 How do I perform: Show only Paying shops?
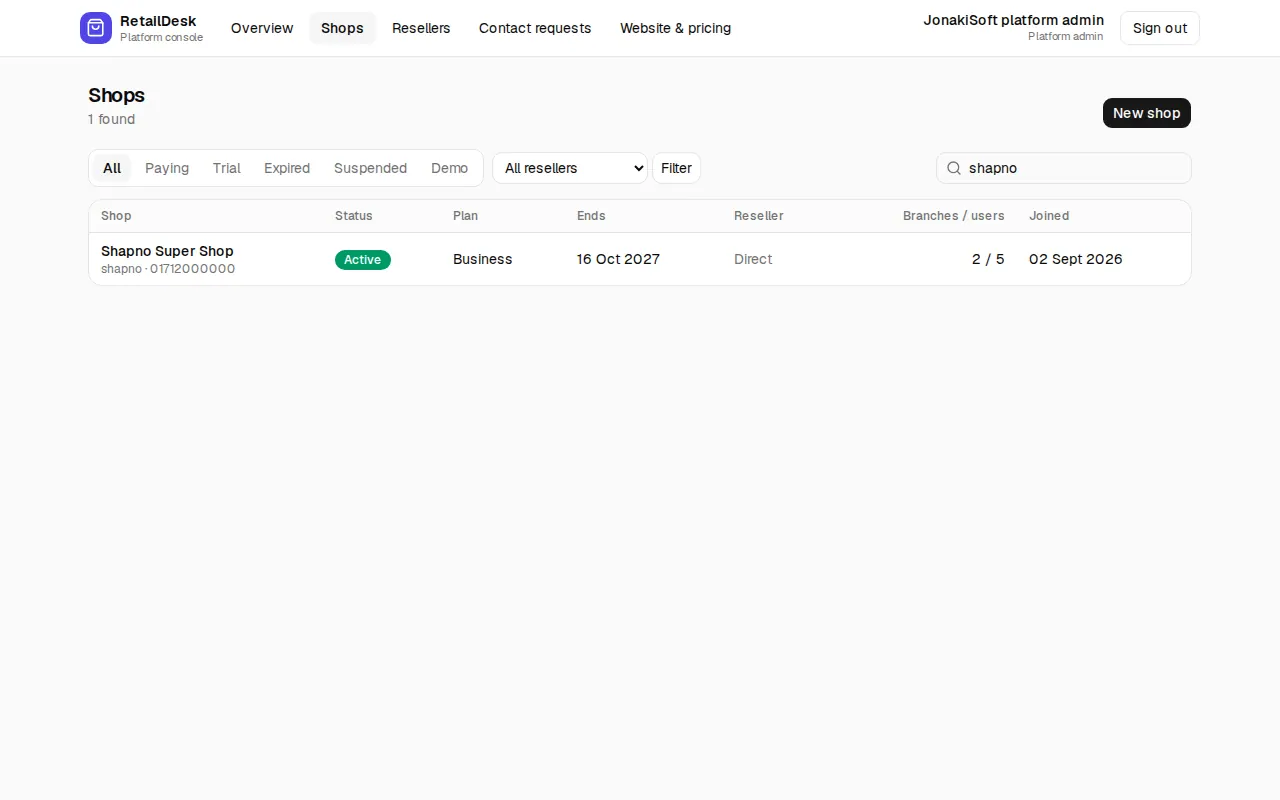tap(167, 168)
